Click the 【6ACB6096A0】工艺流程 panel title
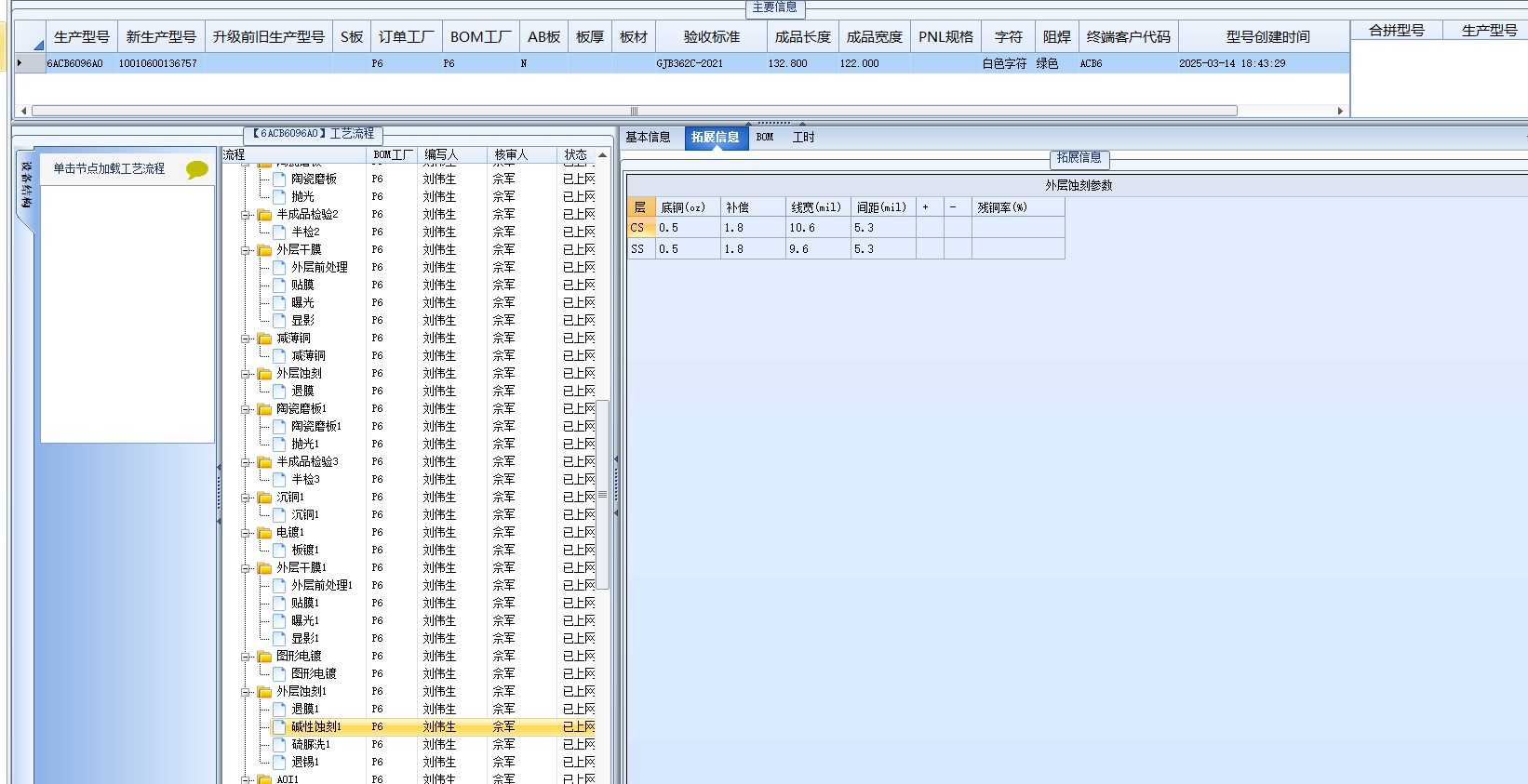The width and height of the screenshot is (1528, 784). pyautogui.click(x=313, y=134)
